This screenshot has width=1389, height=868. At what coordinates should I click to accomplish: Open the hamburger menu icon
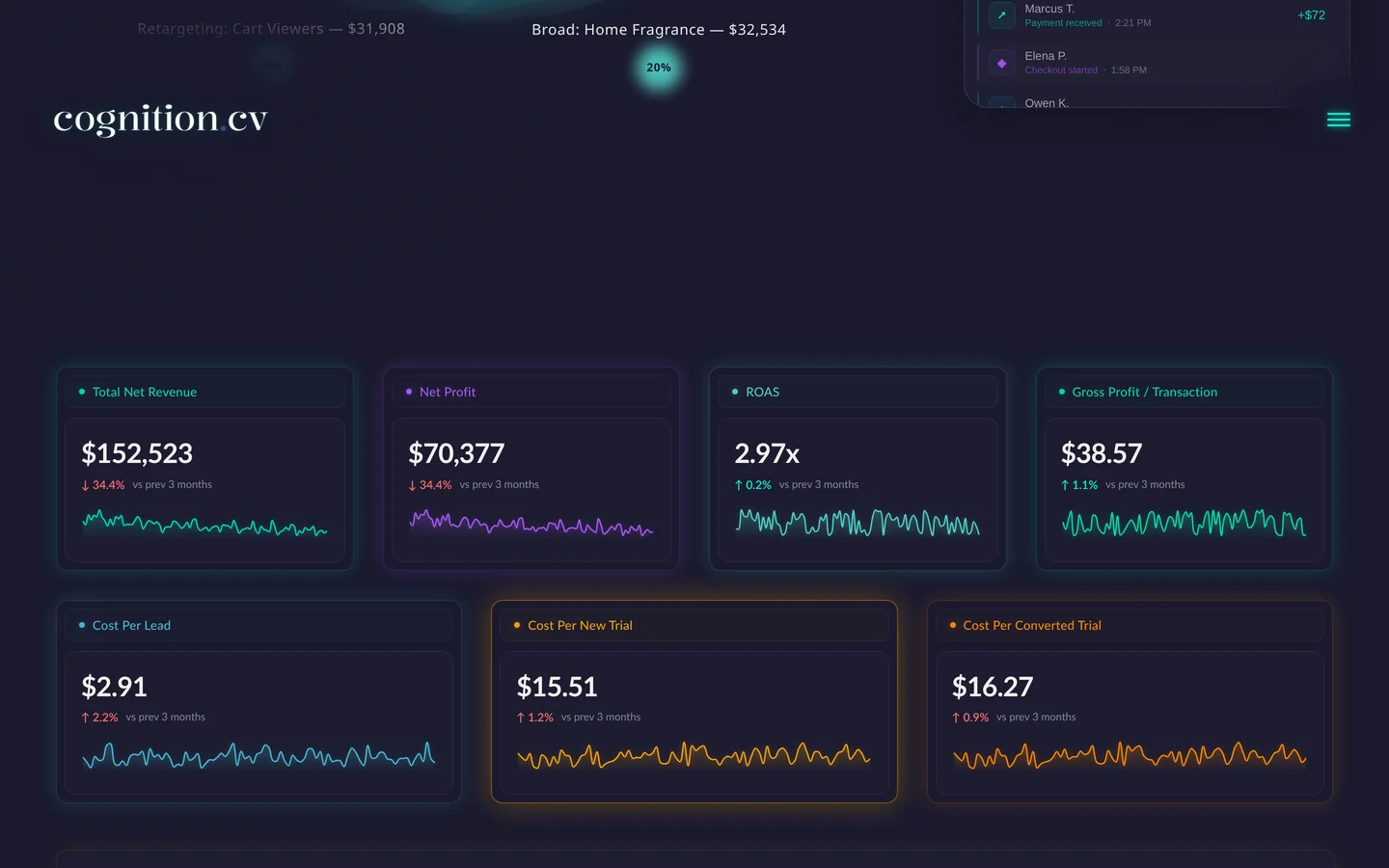[1338, 120]
